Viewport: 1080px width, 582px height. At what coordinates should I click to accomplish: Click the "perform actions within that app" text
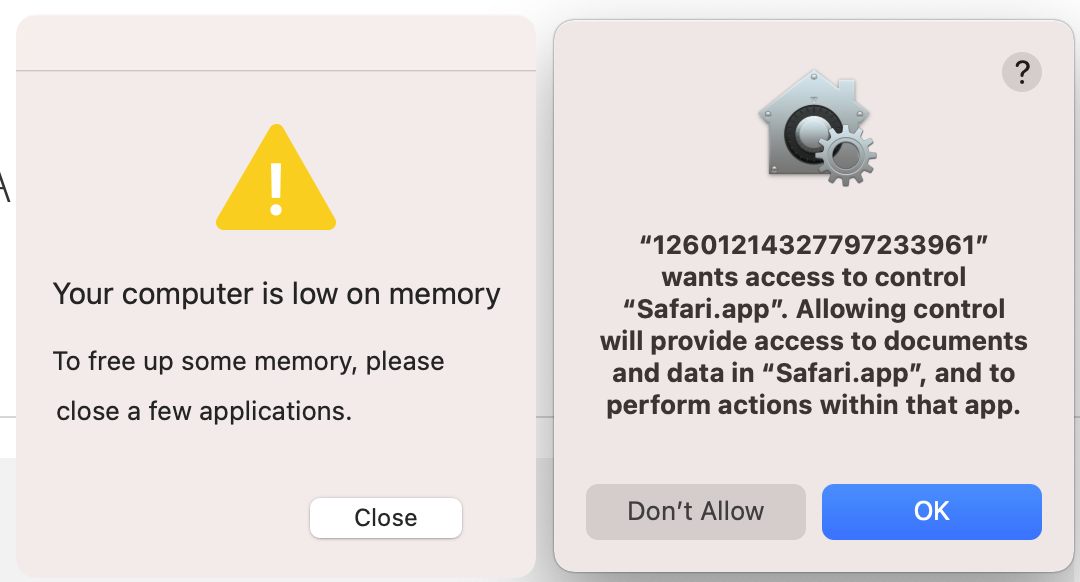(813, 406)
